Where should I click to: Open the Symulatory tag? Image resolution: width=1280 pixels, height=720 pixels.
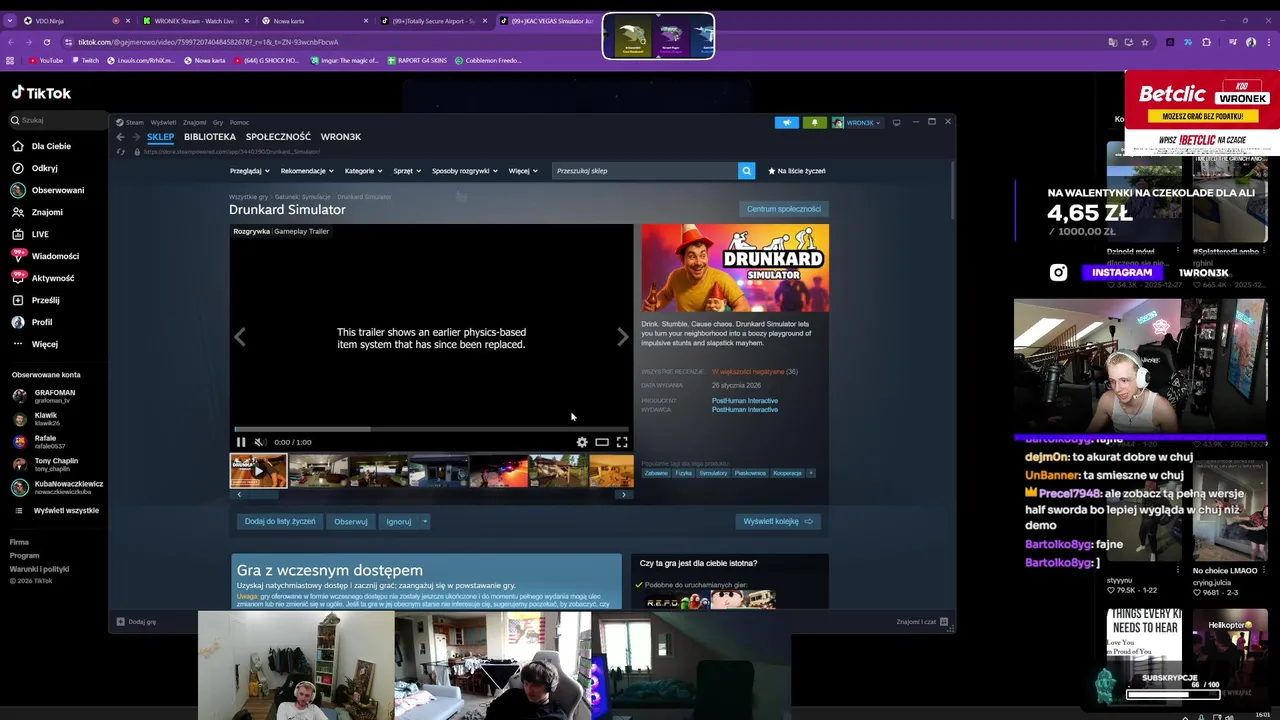point(713,473)
